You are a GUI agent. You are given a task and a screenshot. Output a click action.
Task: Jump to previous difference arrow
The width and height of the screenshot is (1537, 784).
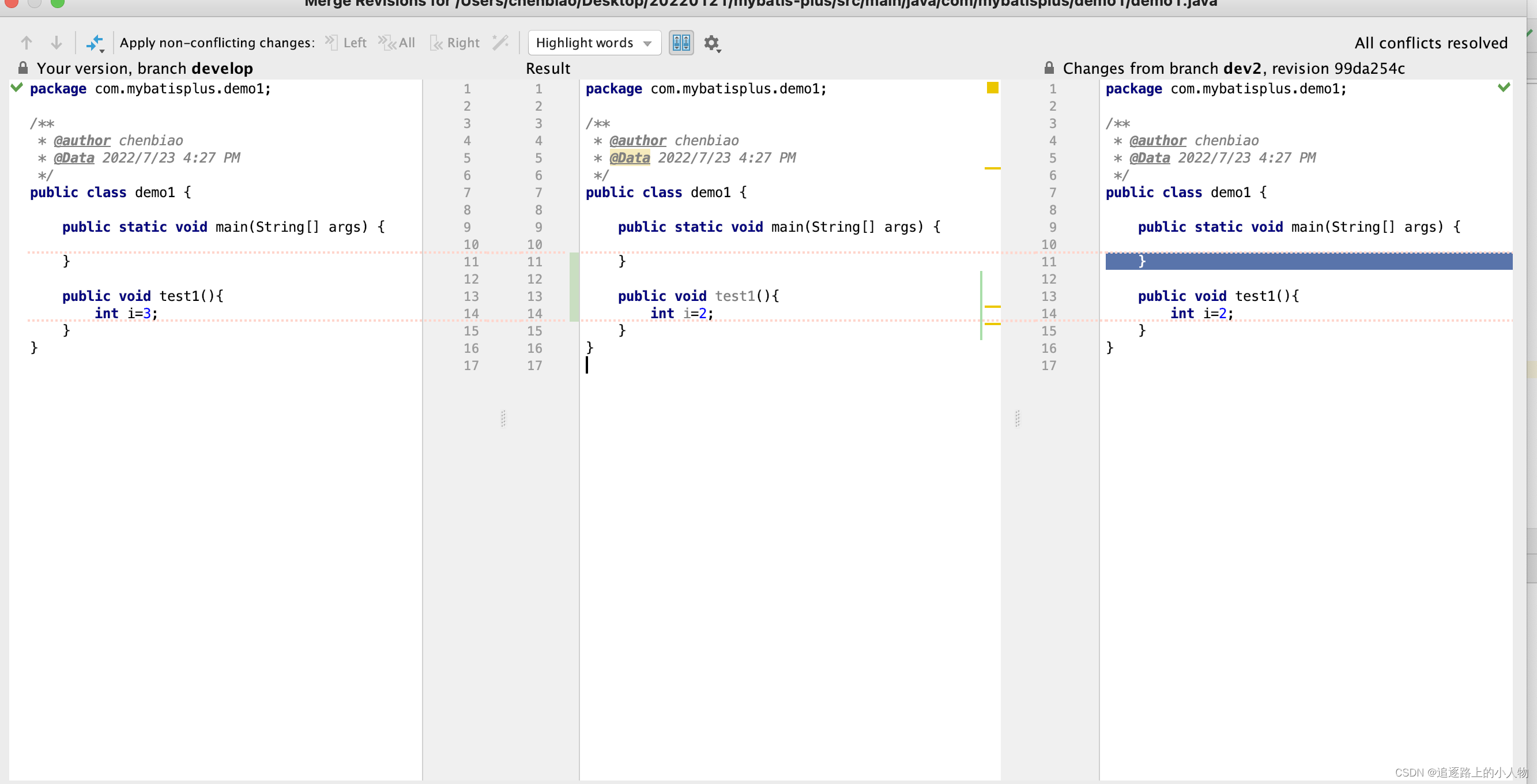coord(27,43)
